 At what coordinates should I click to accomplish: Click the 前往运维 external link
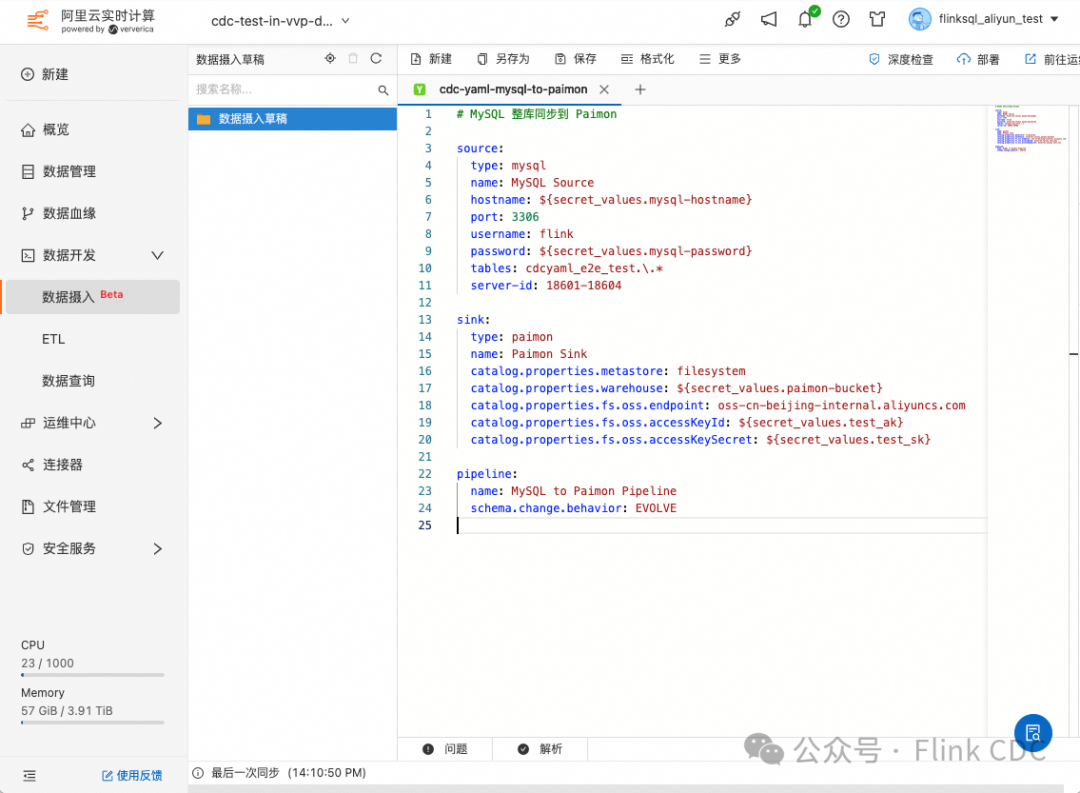(x=1052, y=59)
